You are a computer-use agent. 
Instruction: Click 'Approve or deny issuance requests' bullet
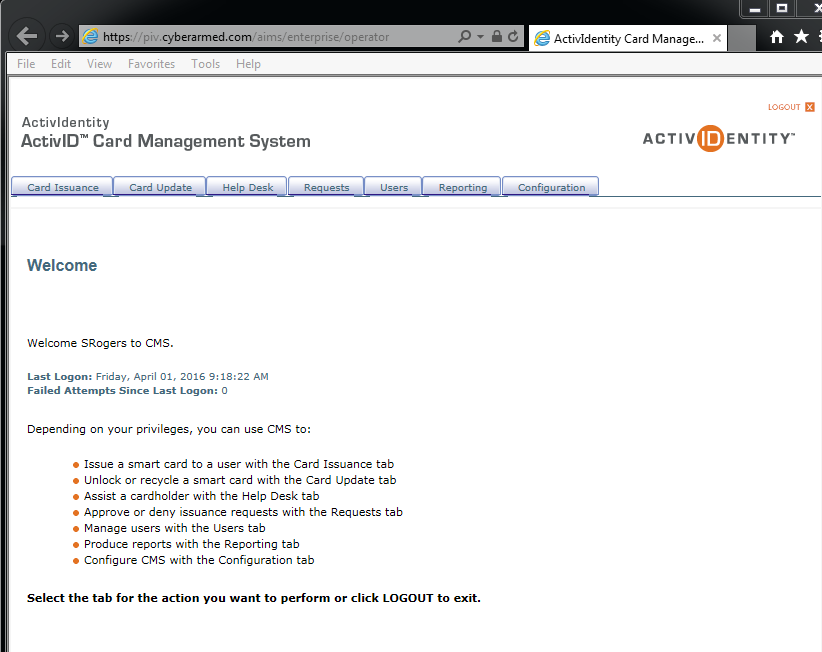243,512
